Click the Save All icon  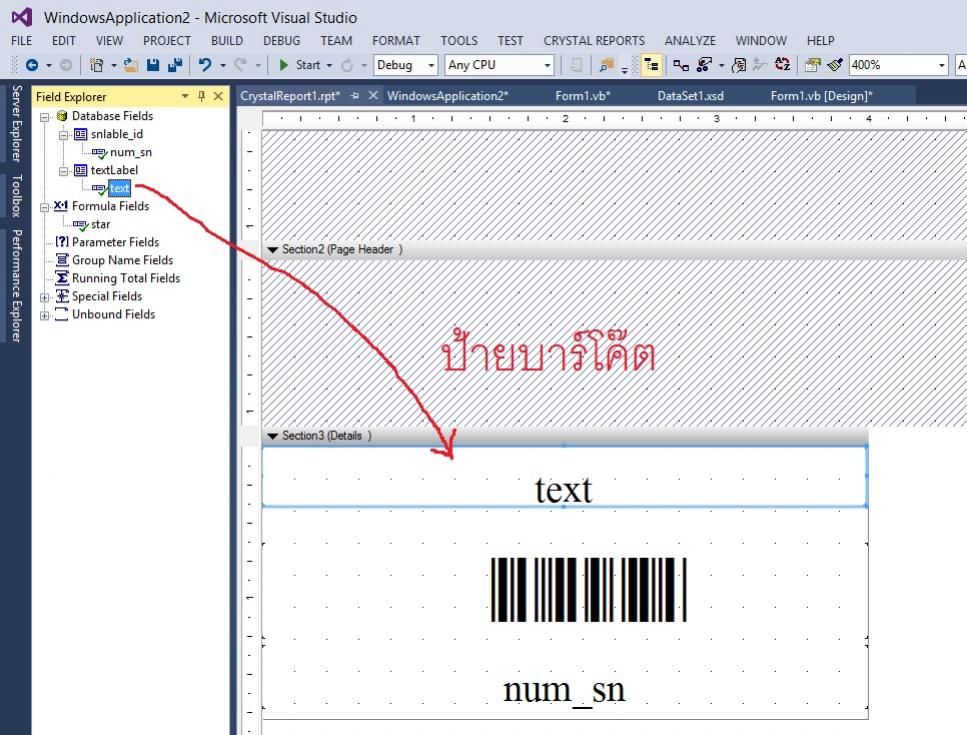[x=175, y=65]
